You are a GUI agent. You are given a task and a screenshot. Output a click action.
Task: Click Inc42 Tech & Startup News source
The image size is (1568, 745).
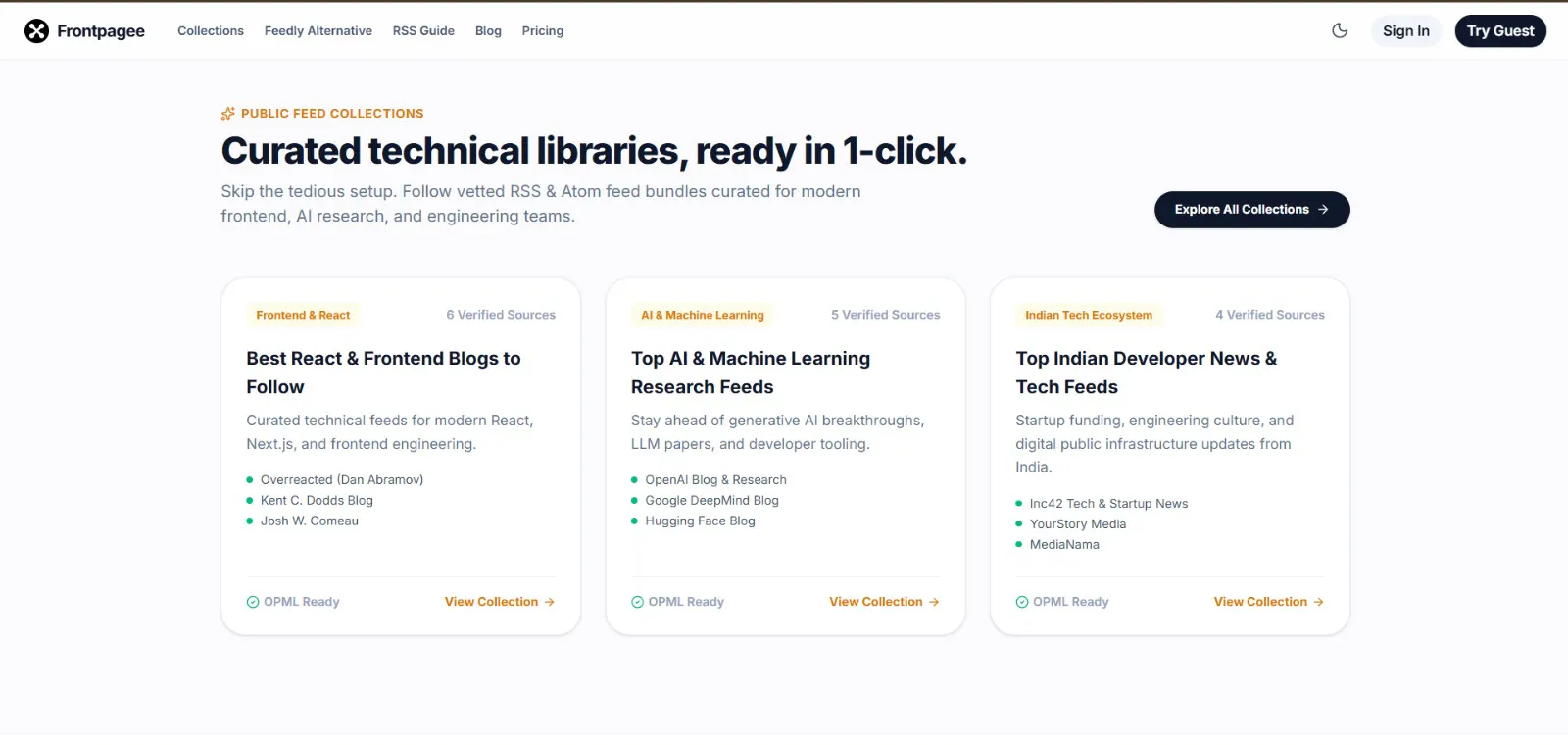pyautogui.click(x=1108, y=504)
